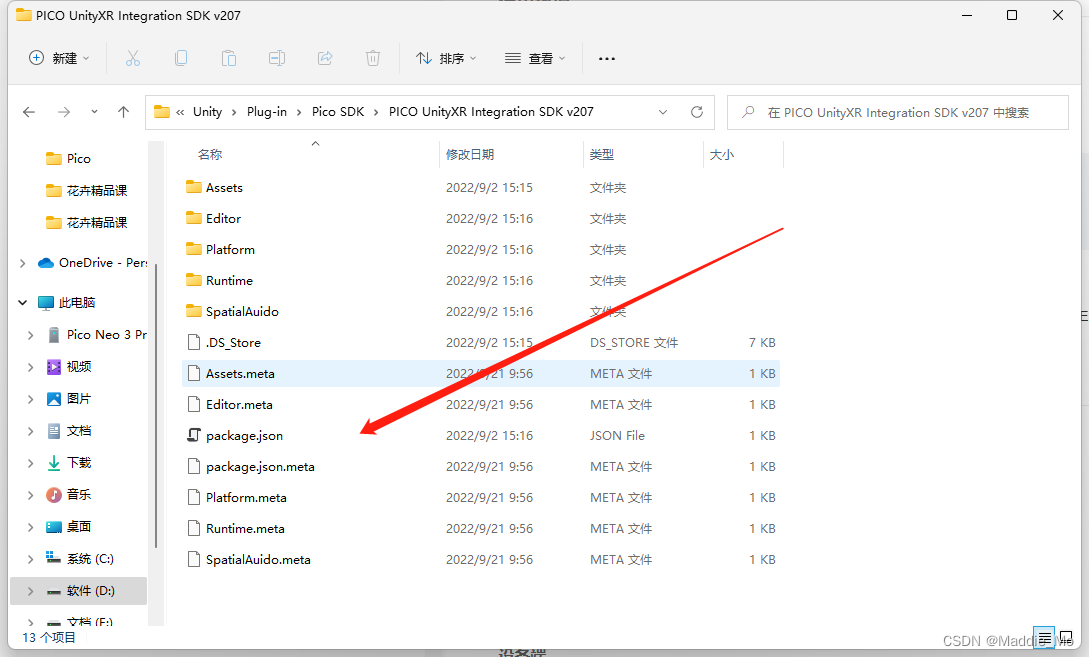Click the navigation pane scrollbar

[156, 406]
